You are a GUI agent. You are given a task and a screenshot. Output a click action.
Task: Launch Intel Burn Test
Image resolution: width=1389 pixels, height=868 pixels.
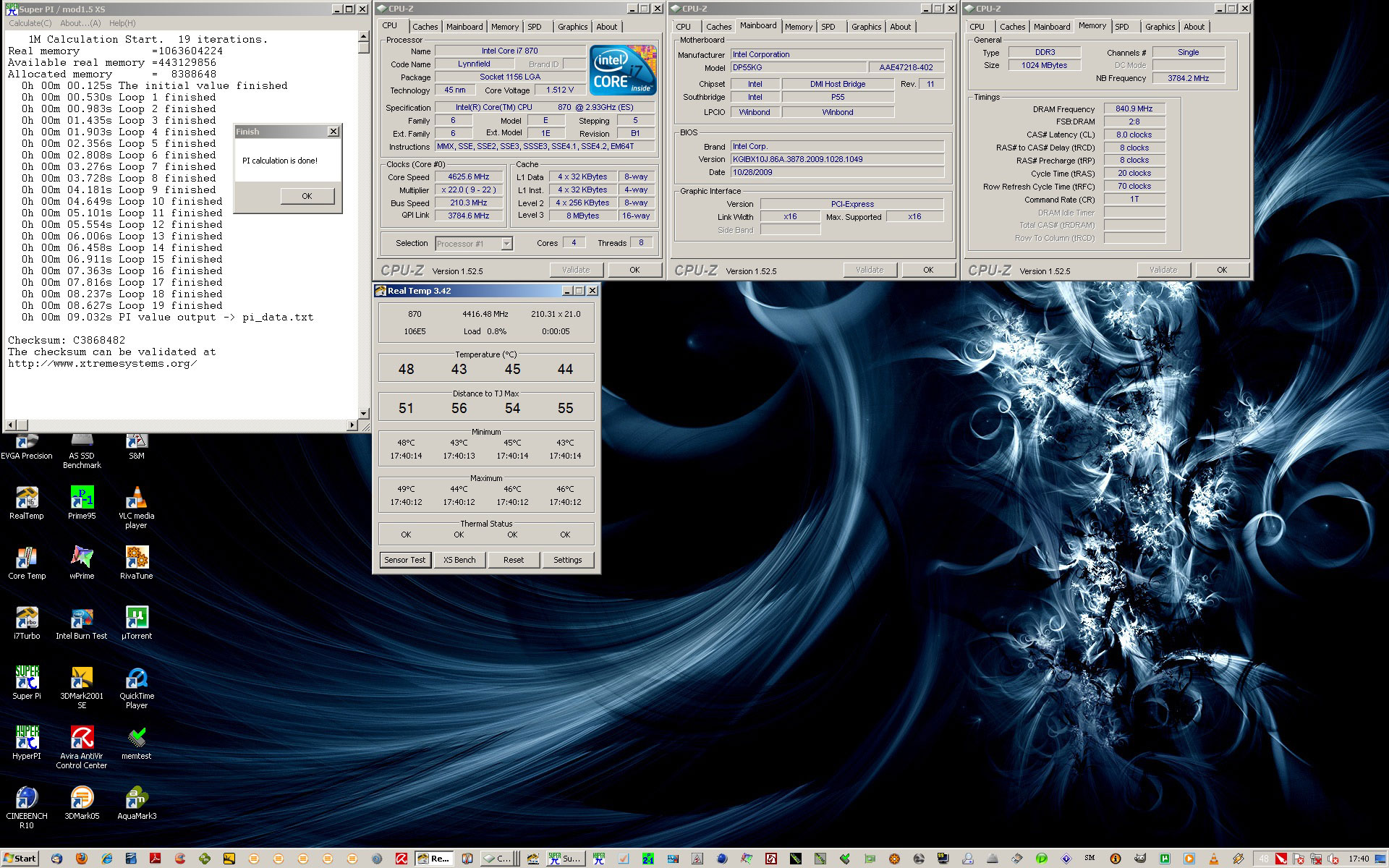81,618
